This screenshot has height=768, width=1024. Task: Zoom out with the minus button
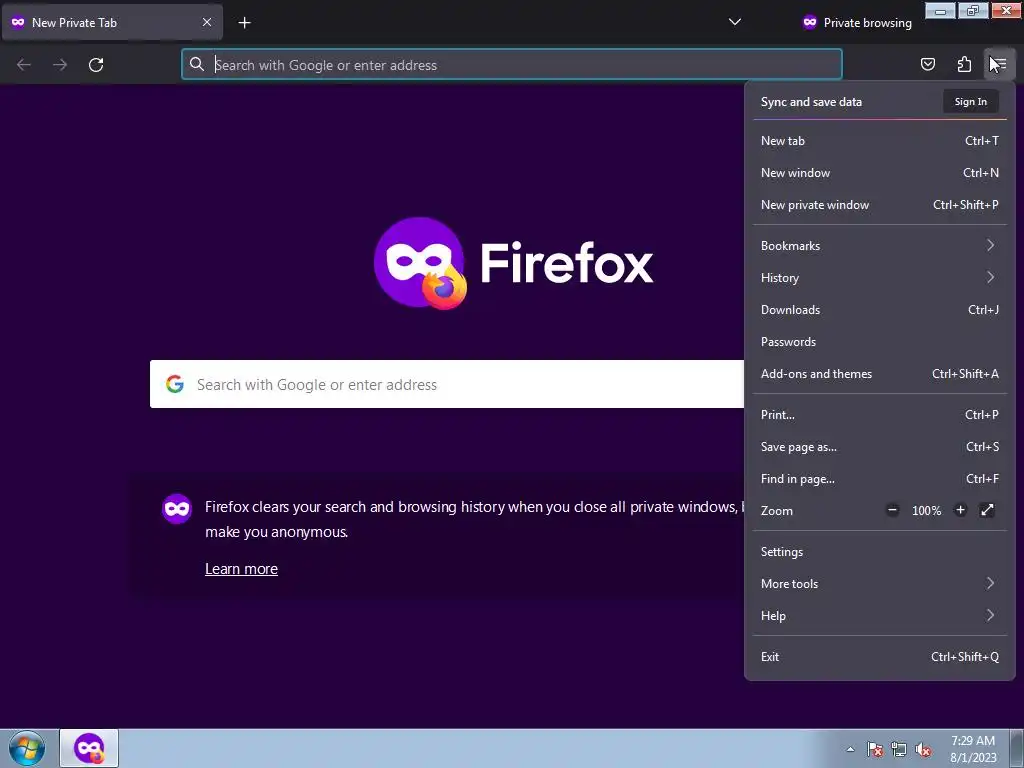892,510
